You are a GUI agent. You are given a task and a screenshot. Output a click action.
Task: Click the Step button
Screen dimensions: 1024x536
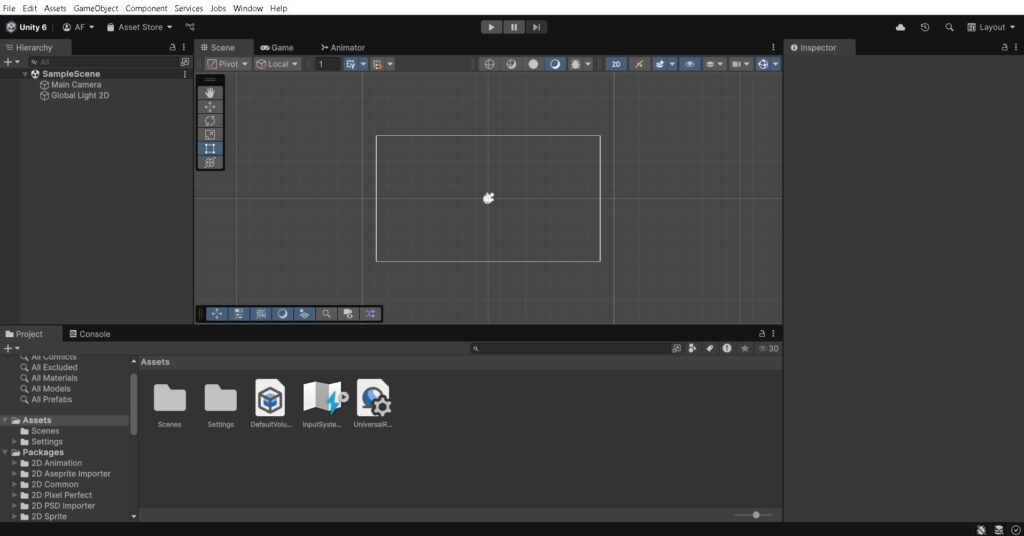[536, 27]
